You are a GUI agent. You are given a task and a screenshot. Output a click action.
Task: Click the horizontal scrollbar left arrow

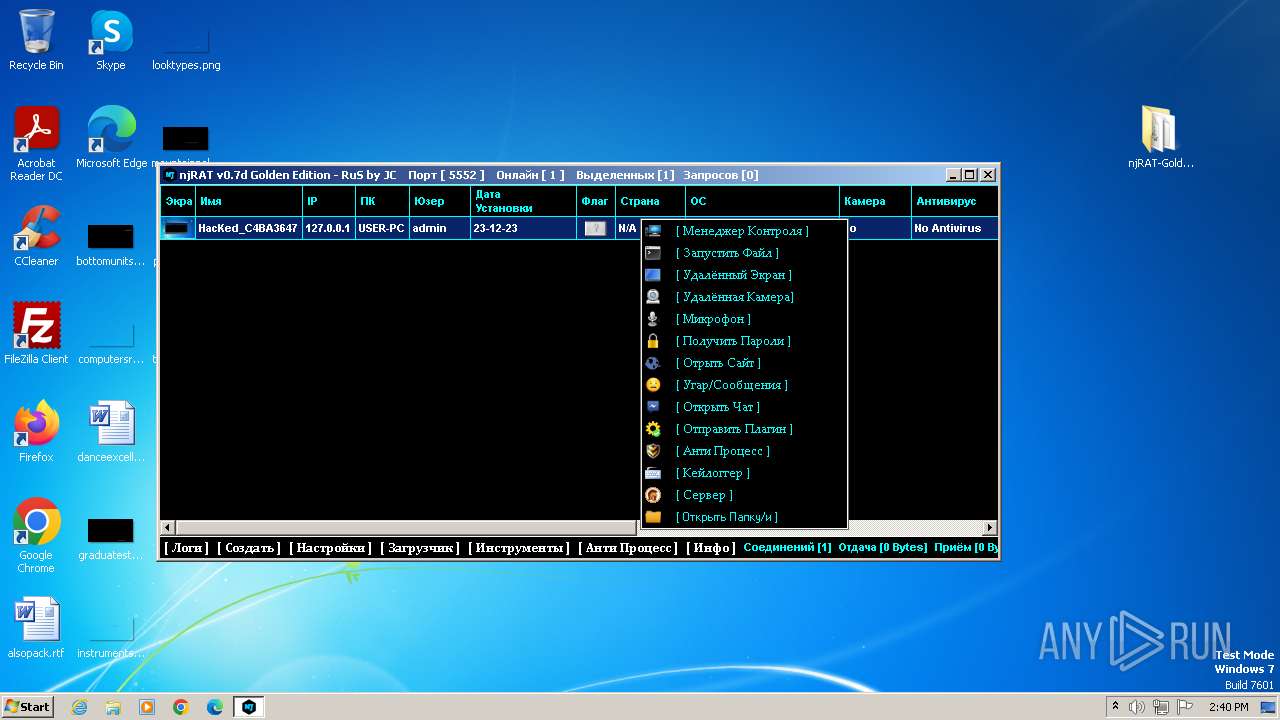click(x=168, y=527)
